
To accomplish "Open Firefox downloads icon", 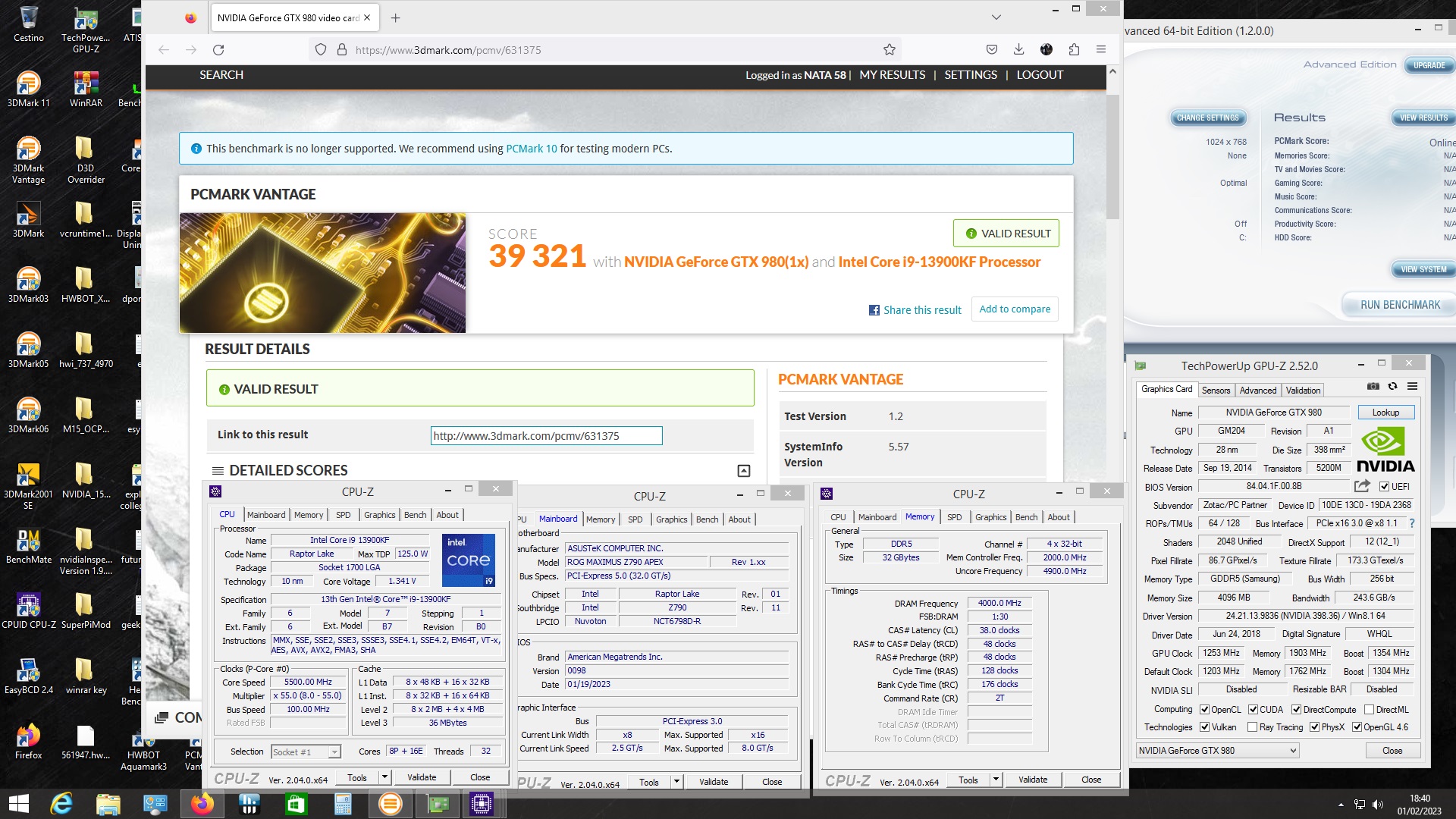I will click(1018, 50).
